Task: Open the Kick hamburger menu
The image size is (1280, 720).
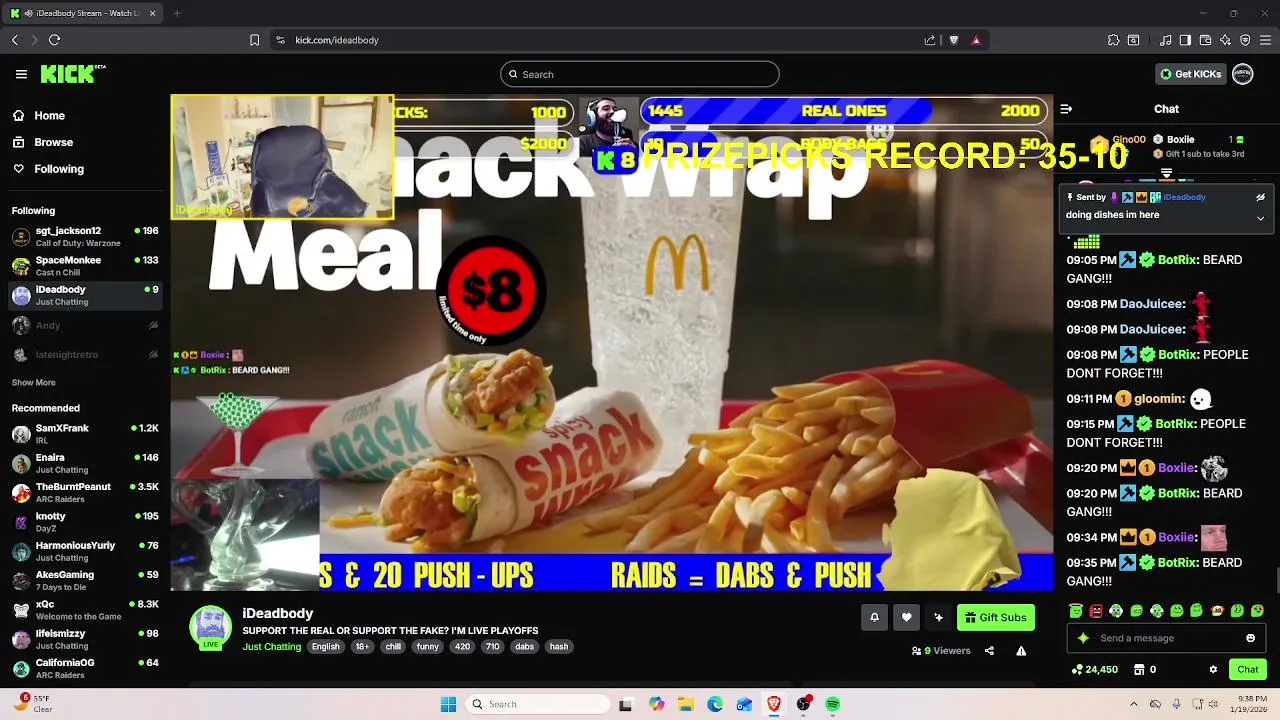Action: tap(21, 74)
